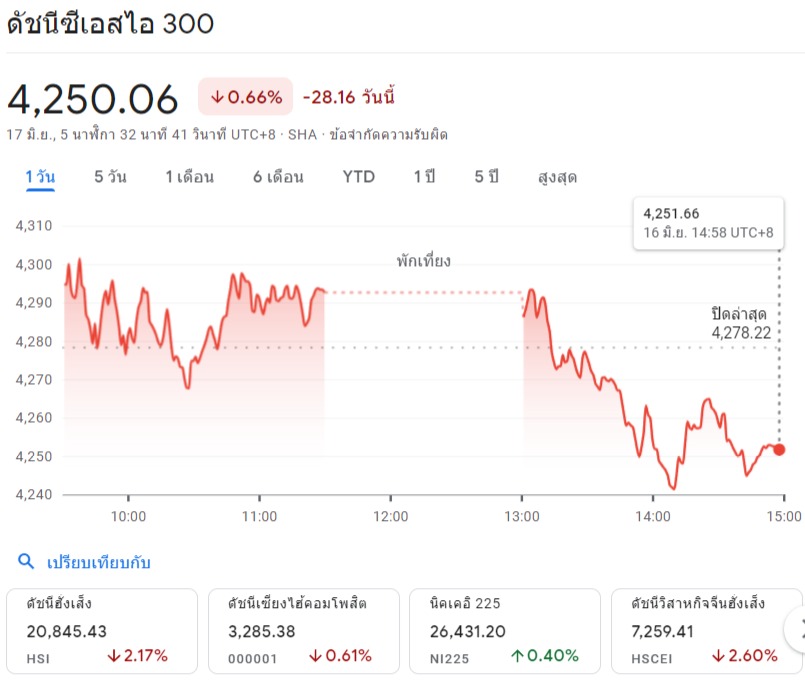Select the YTD tab
The width and height of the screenshot is (805, 683).
pyautogui.click(x=358, y=177)
